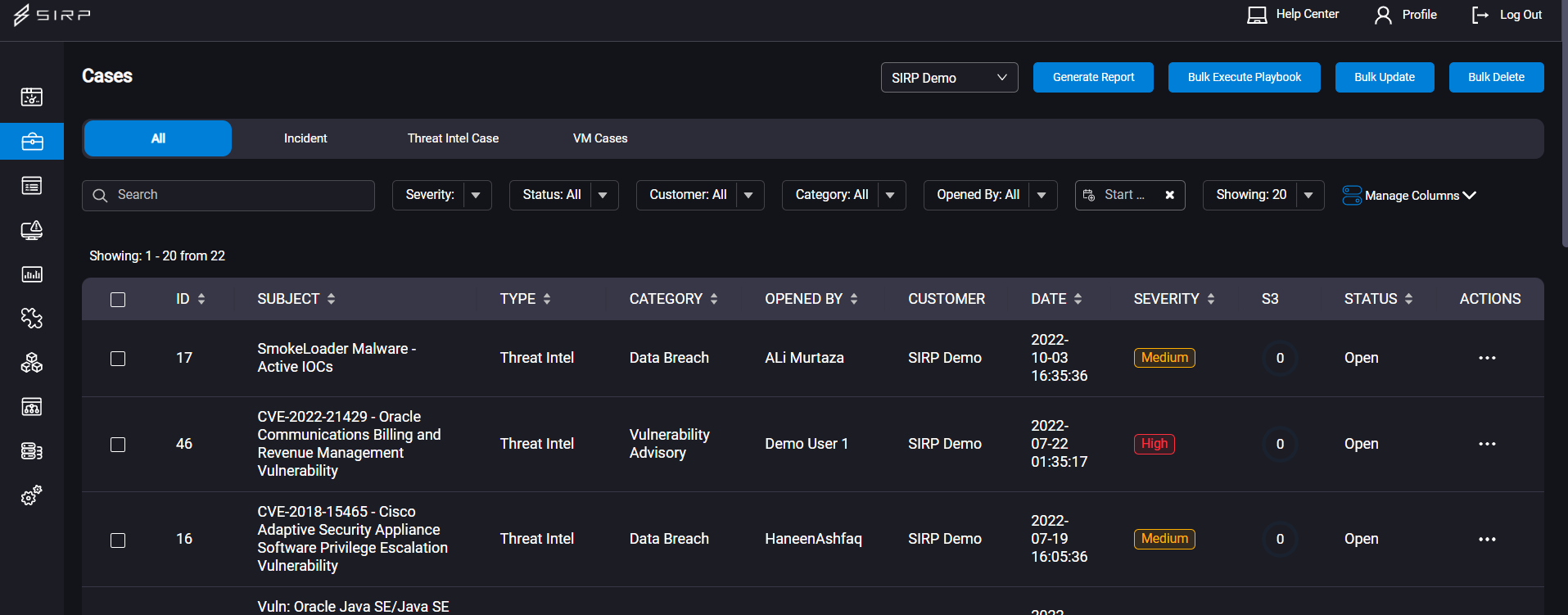Open the puzzle piece integrations sidebar icon
The height and width of the screenshot is (615, 1568).
coord(32,319)
